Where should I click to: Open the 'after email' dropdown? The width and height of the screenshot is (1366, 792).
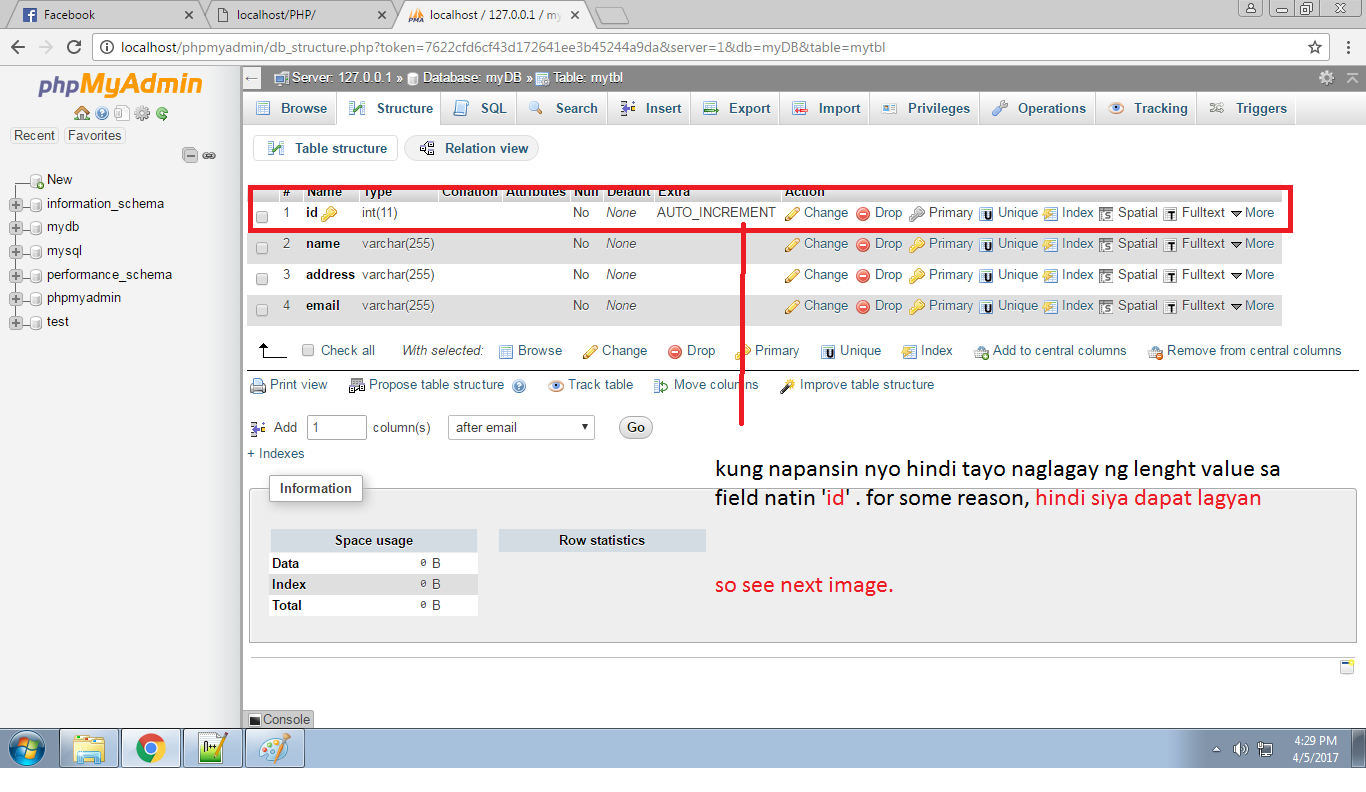520,427
